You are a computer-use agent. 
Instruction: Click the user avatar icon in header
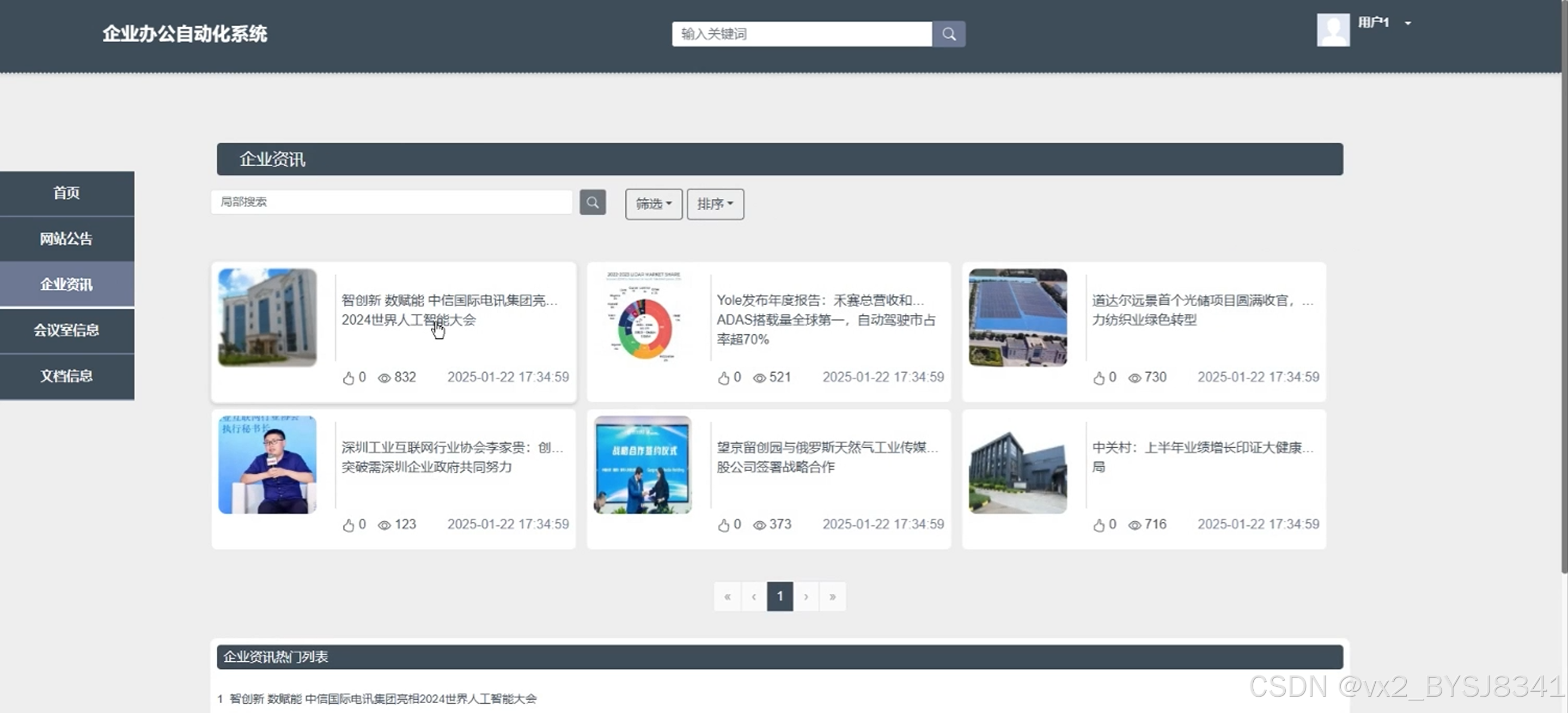click(x=1333, y=30)
